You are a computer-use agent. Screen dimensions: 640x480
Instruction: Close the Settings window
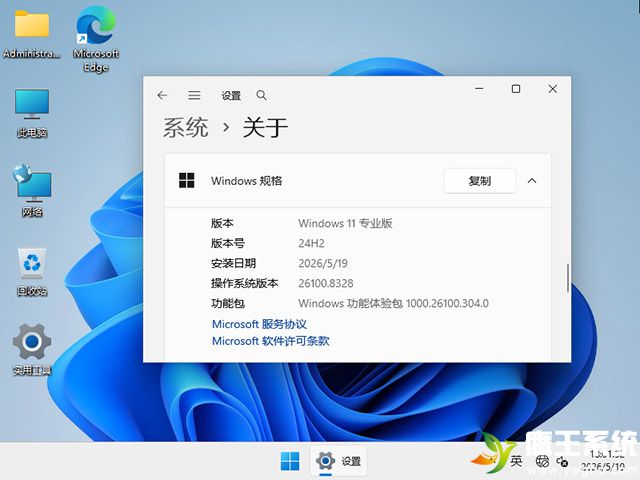pyautogui.click(x=553, y=89)
